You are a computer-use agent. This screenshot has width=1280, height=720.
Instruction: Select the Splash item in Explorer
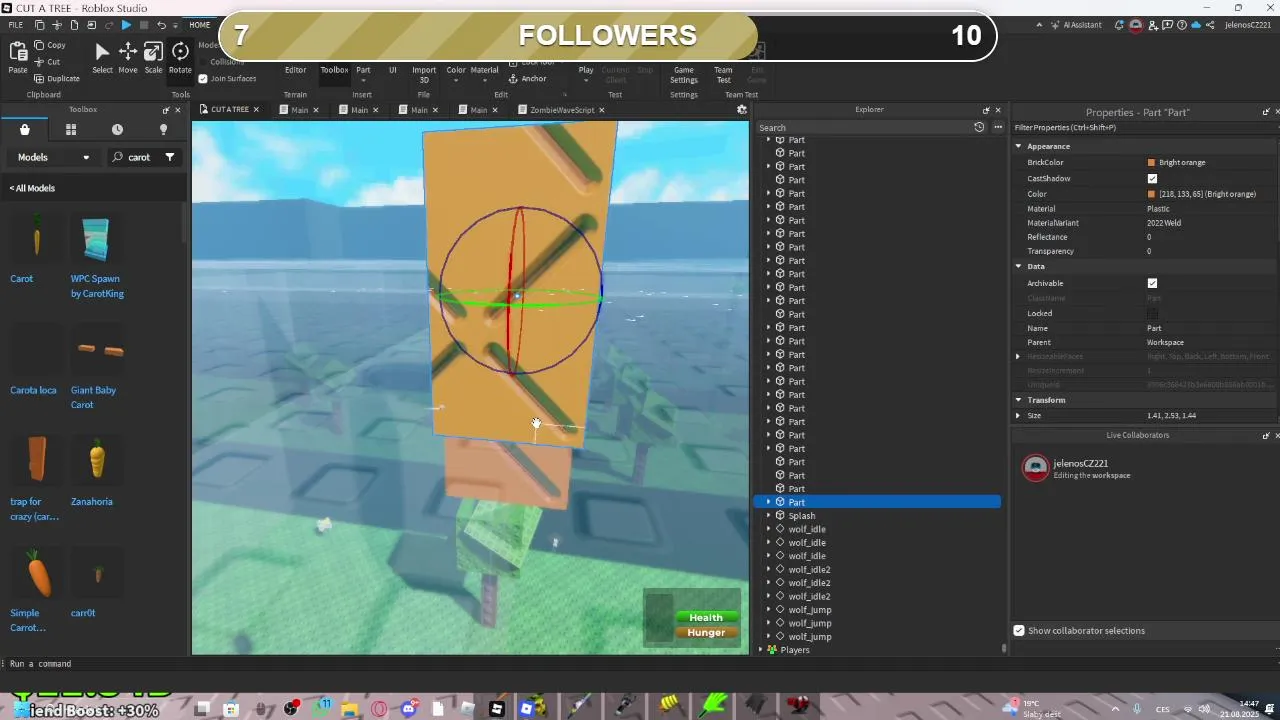[x=802, y=516]
